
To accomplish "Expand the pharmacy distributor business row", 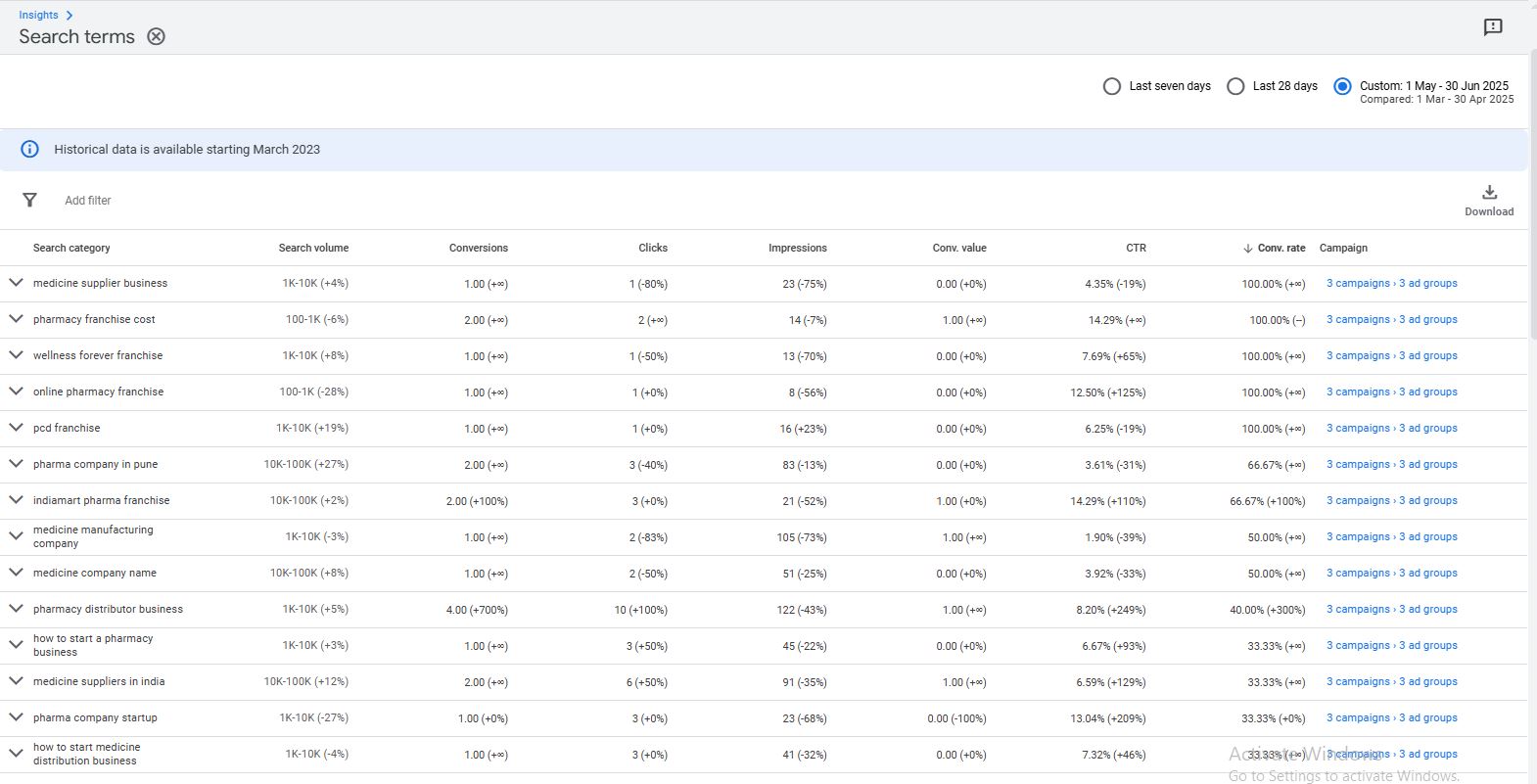I will [x=16, y=609].
